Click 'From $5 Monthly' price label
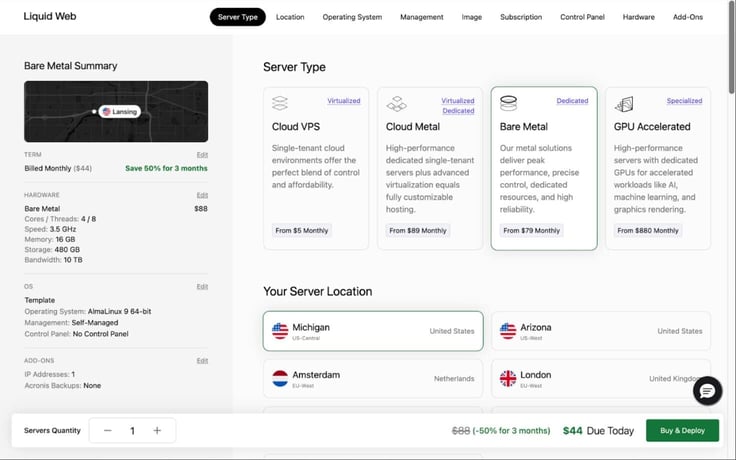Viewport: 736px width, 460px height. click(x=302, y=230)
